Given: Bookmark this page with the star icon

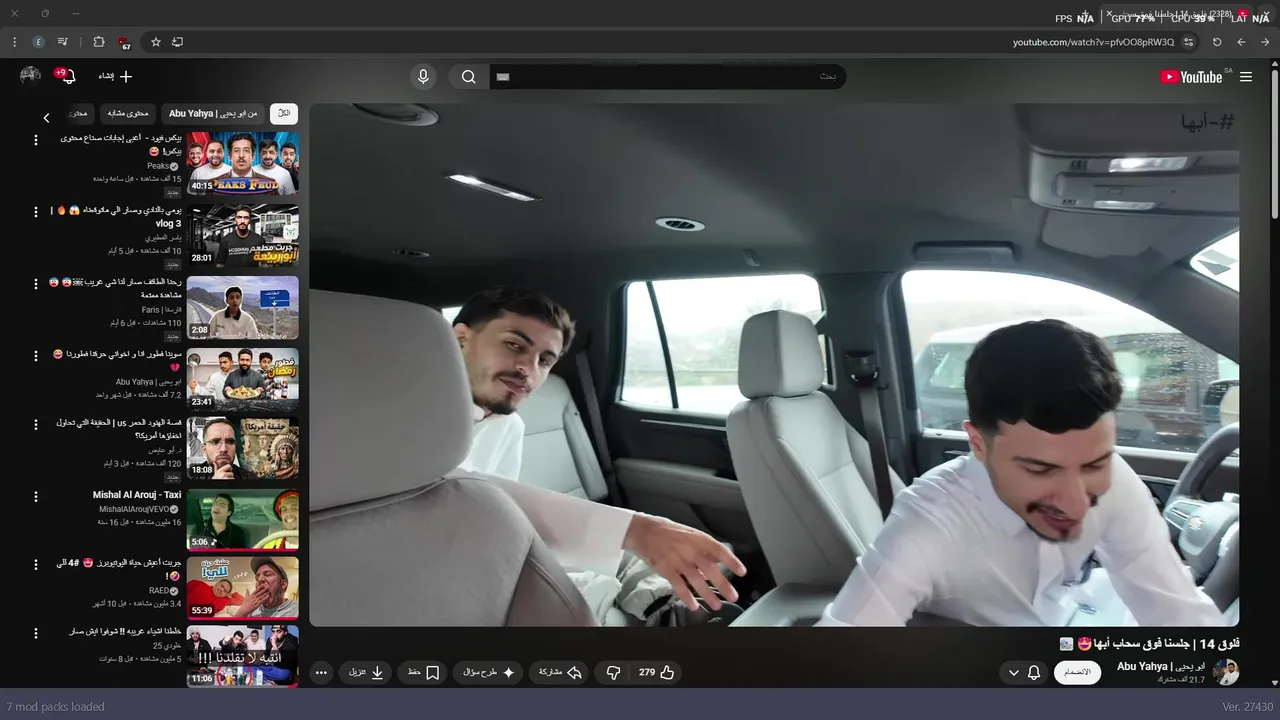Looking at the screenshot, I should pos(156,42).
